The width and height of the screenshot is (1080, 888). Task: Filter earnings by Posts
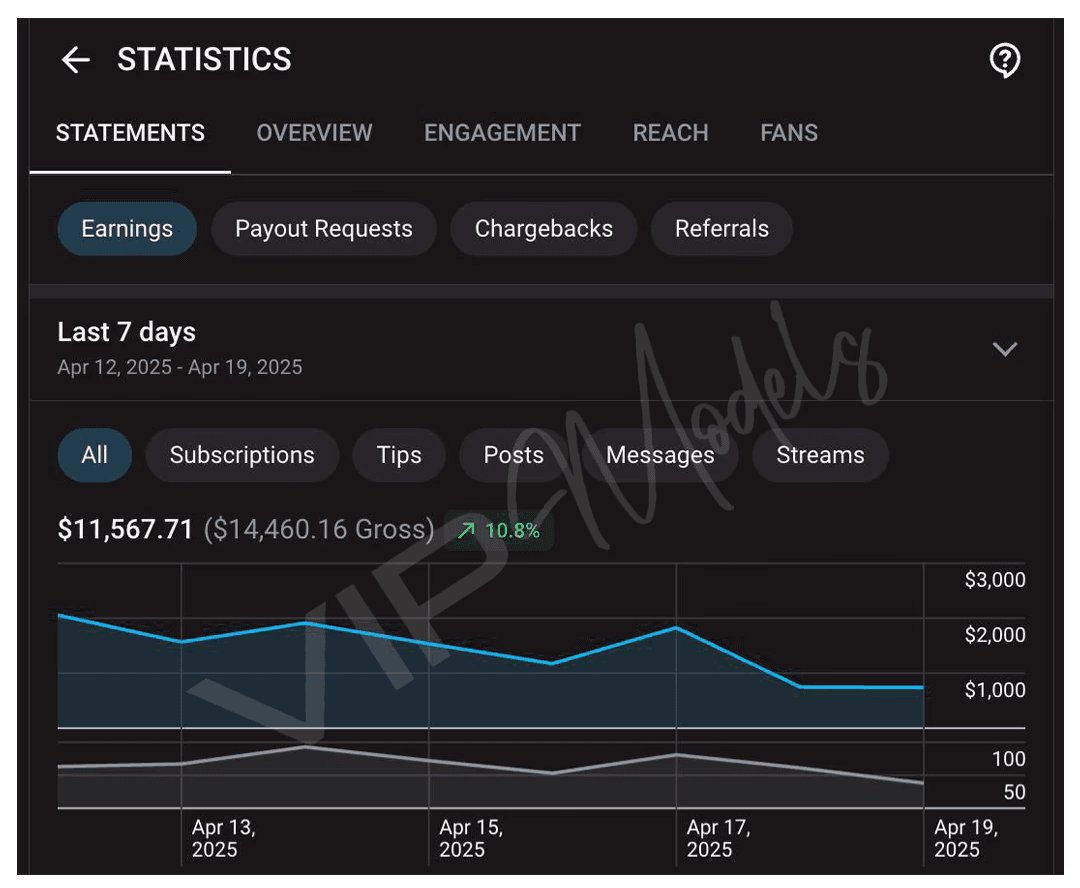tap(513, 455)
